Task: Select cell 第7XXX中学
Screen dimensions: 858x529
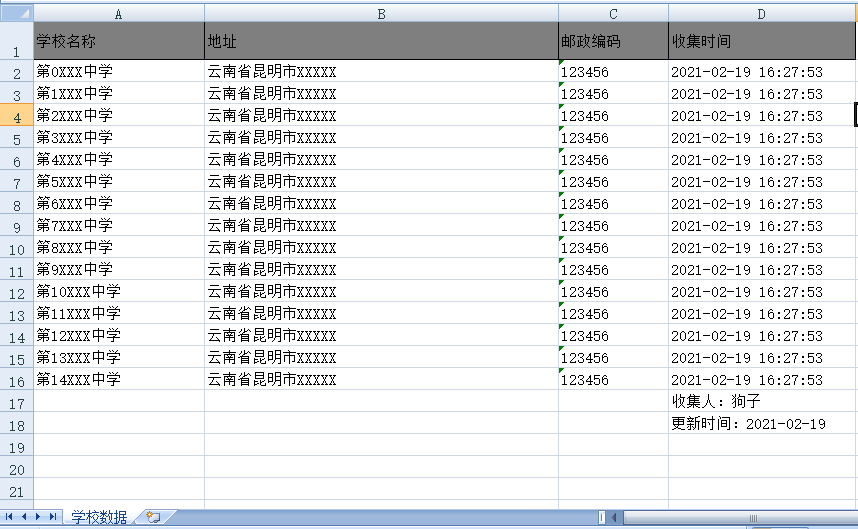Action: coord(119,225)
